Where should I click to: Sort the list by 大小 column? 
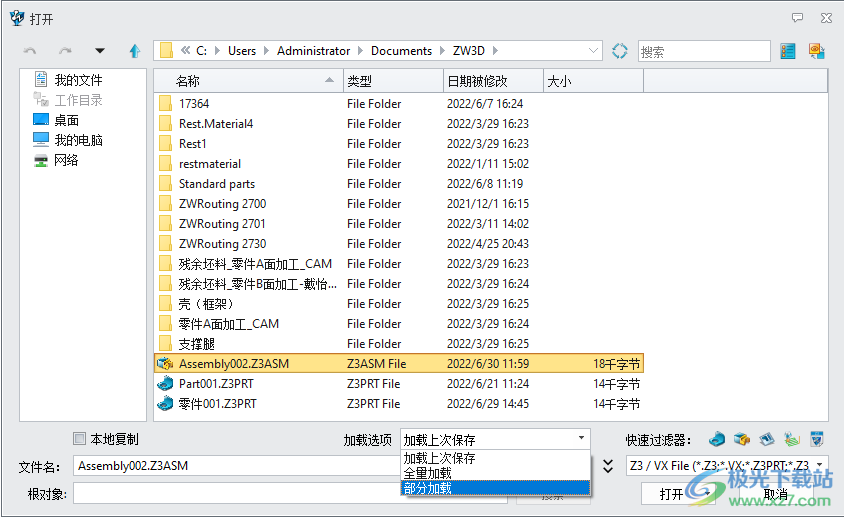click(x=593, y=81)
